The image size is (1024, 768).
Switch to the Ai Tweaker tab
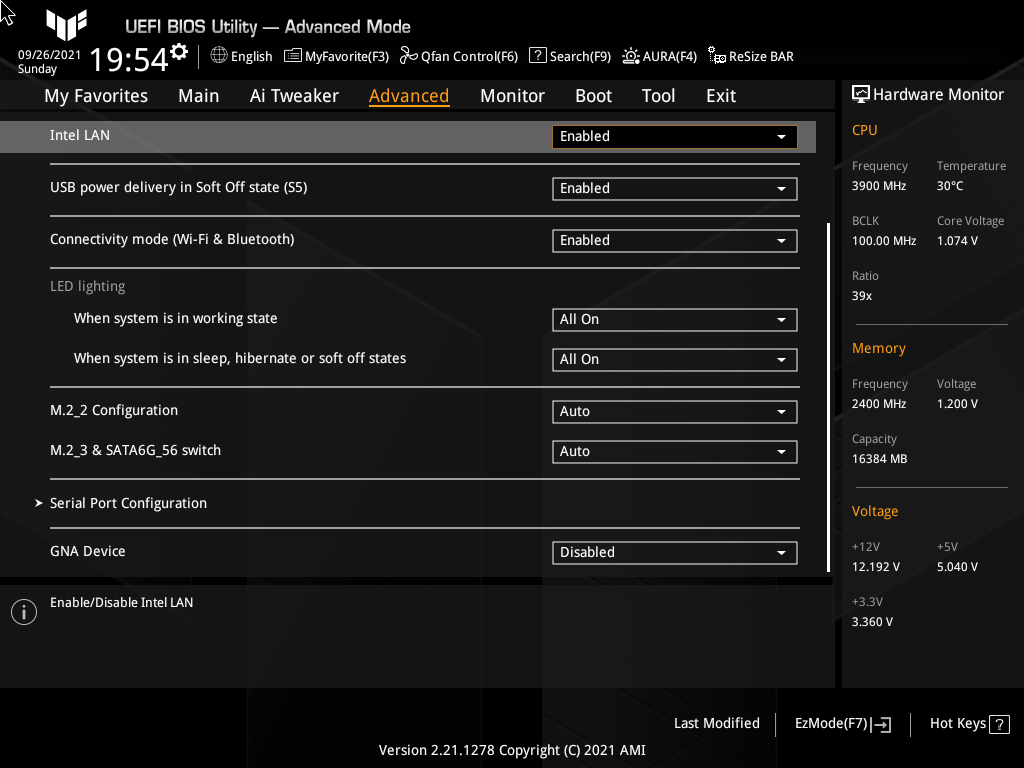coord(294,95)
